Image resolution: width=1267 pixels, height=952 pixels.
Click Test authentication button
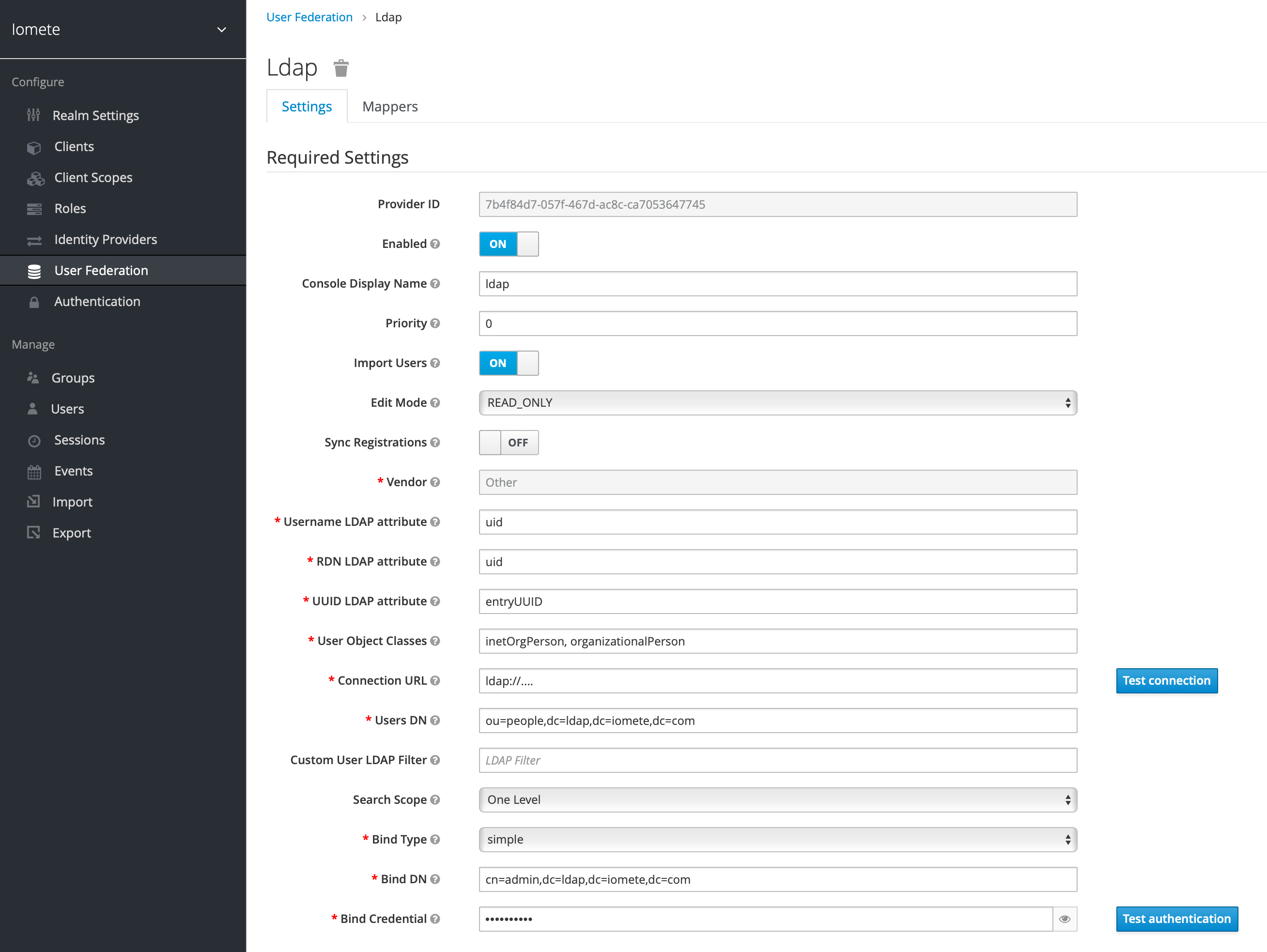[x=1177, y=918]
